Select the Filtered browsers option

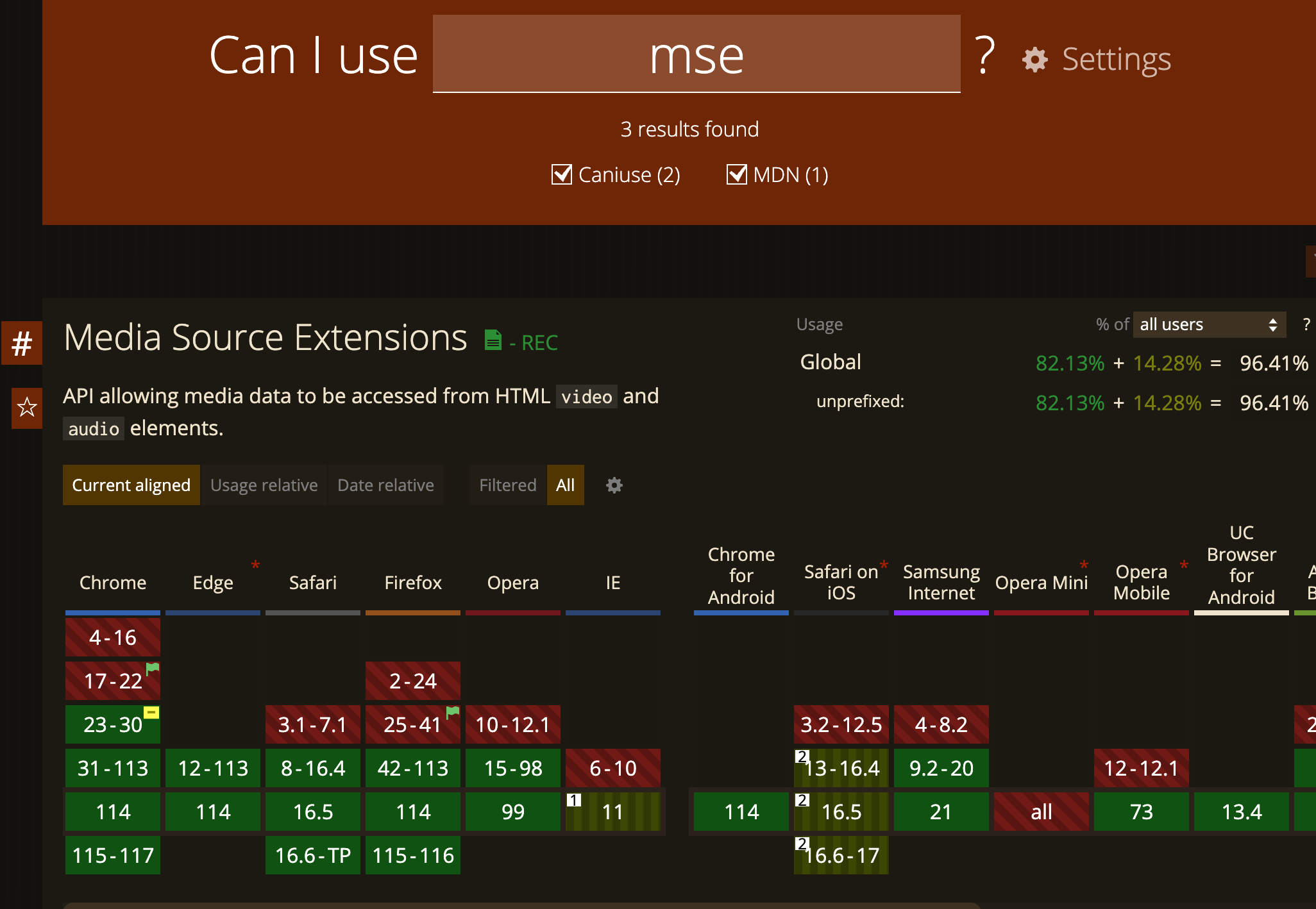pyautogui.click(x=508, y=485)
